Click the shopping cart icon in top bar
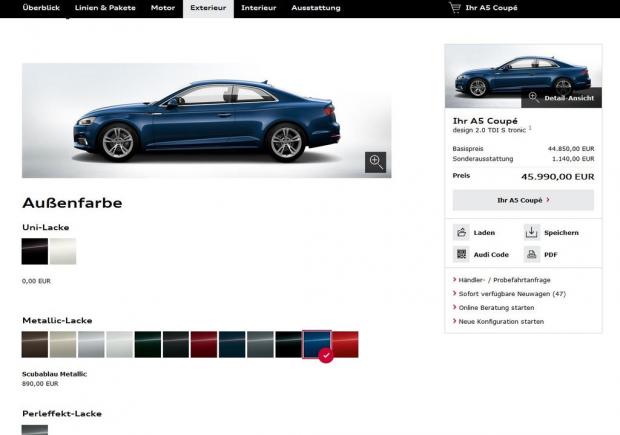 (x=455, y=8)
